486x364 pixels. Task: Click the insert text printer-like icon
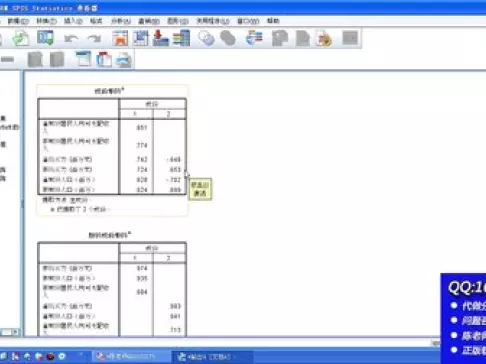click(124, 60)
